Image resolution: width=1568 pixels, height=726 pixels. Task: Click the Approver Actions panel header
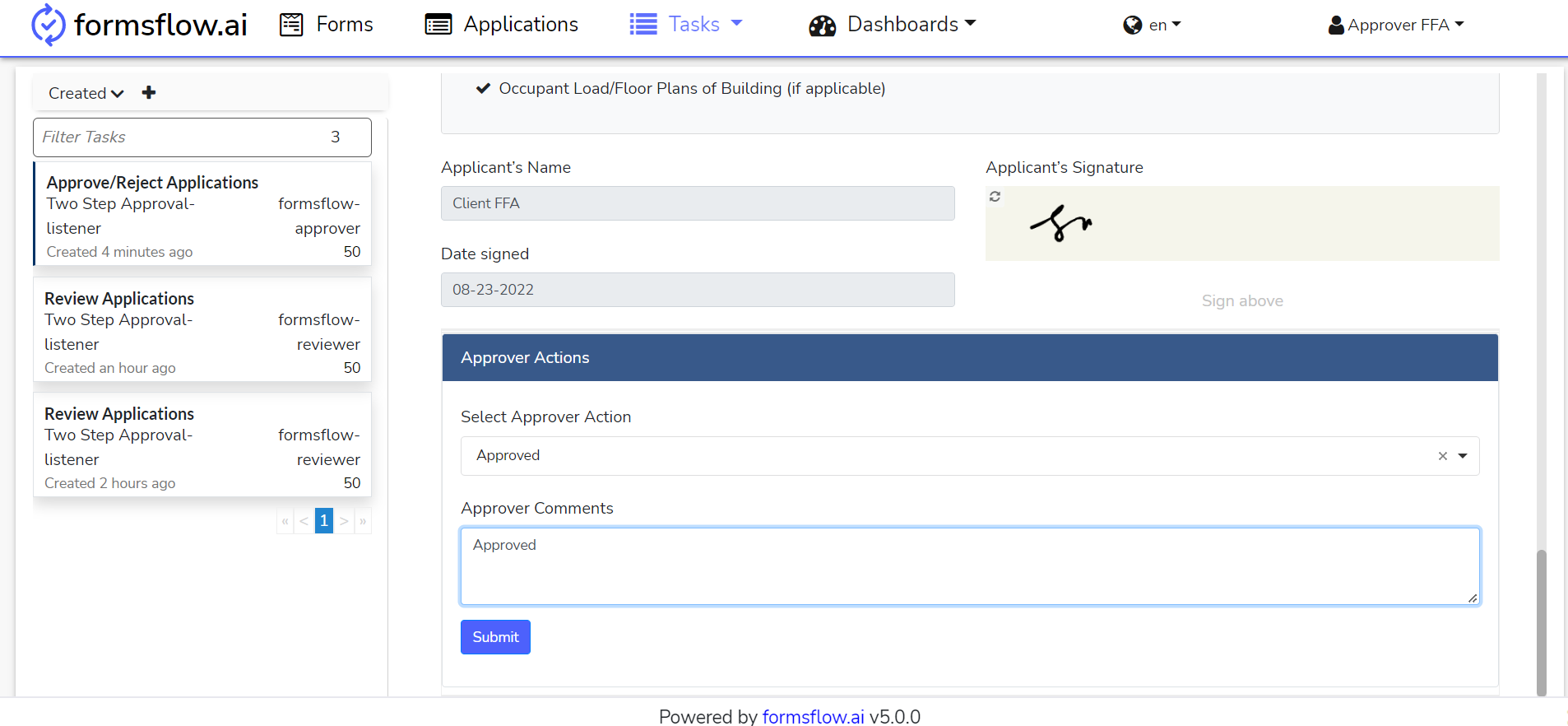tap(970, 357)
